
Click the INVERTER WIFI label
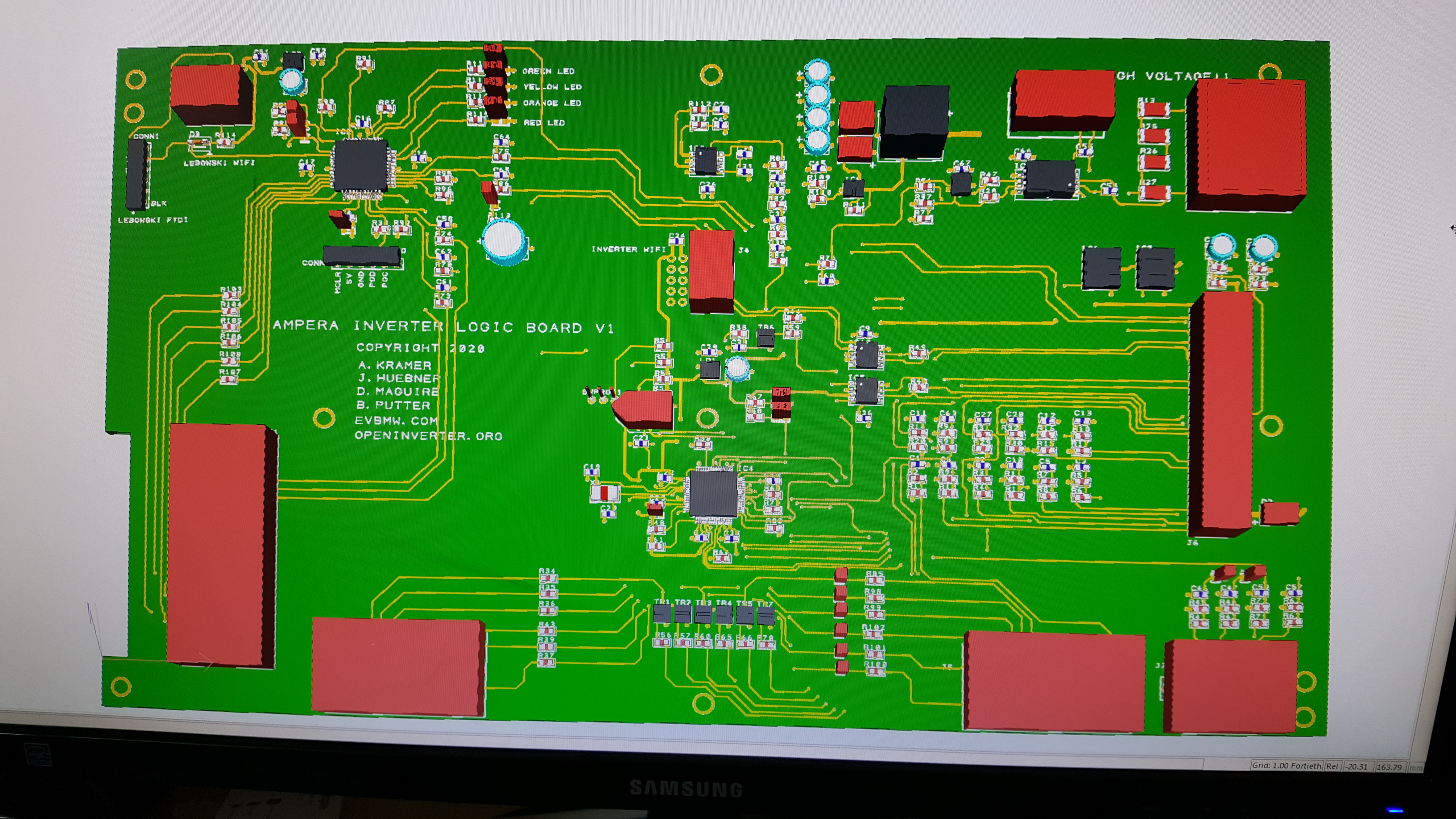pos(628,249)
